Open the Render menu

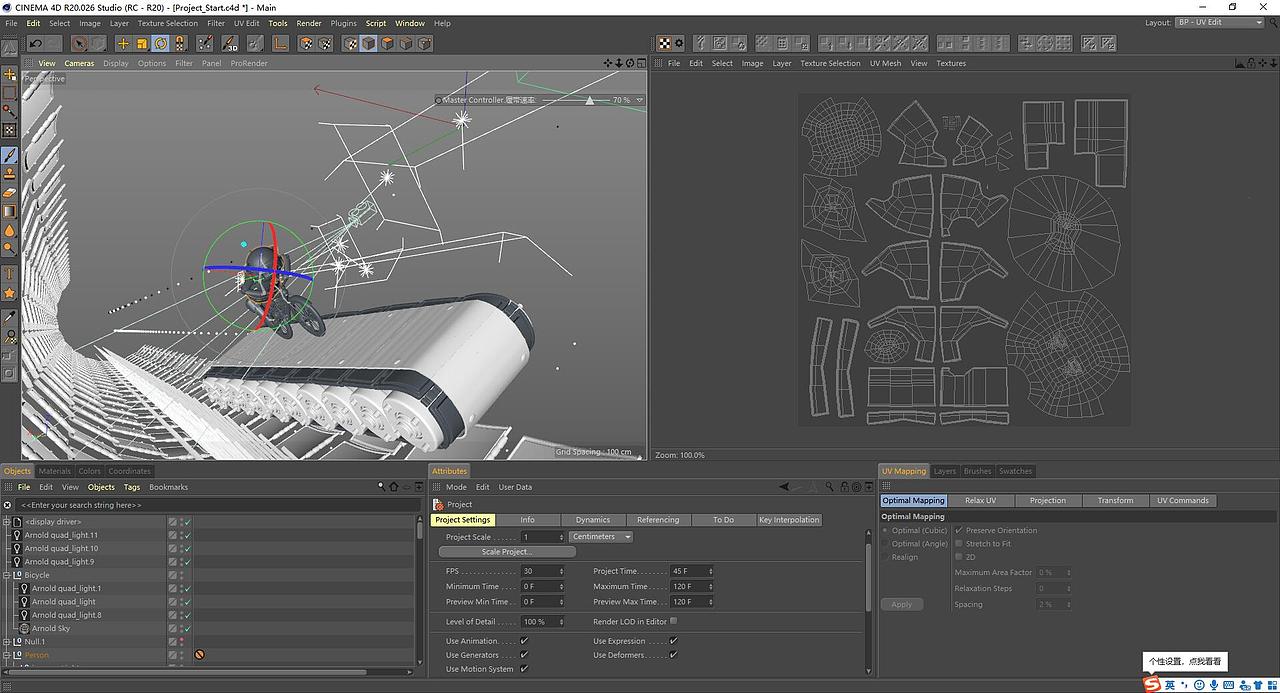[x=309, y=23]
